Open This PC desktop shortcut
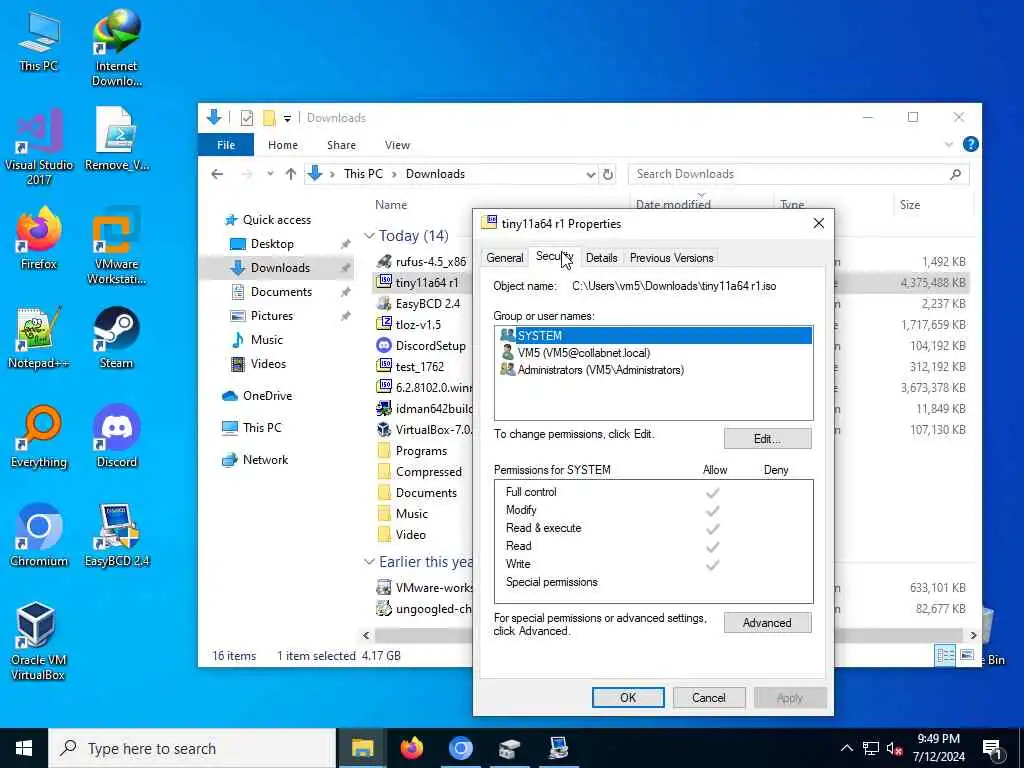Image resolution: width=1024 pixels, height=768 pixels. pyautogui.click(x=39, y=40)
